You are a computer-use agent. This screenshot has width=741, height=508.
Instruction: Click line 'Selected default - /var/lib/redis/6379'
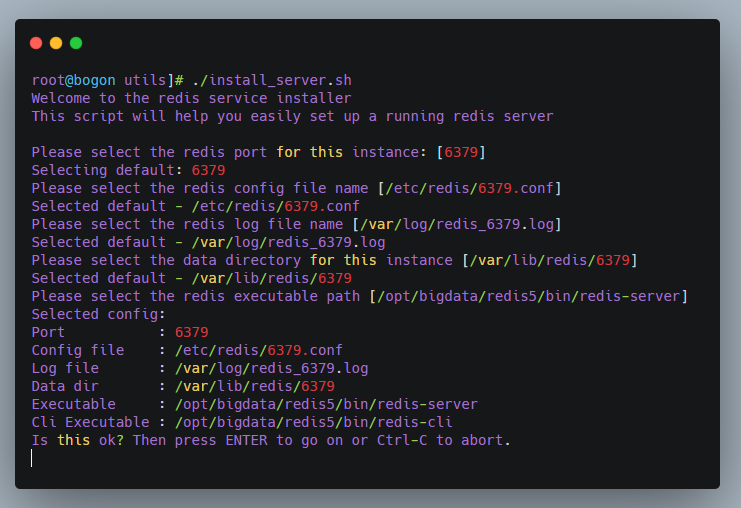point(191,278)
